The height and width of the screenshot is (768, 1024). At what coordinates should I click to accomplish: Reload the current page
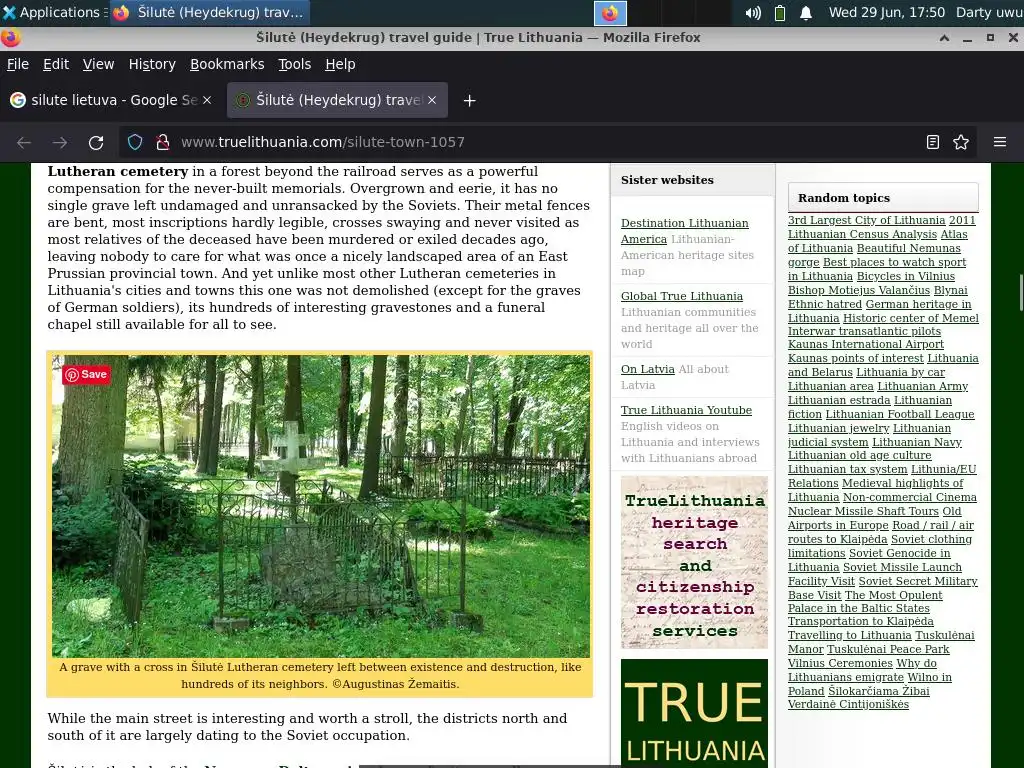[x=96, y=142]
